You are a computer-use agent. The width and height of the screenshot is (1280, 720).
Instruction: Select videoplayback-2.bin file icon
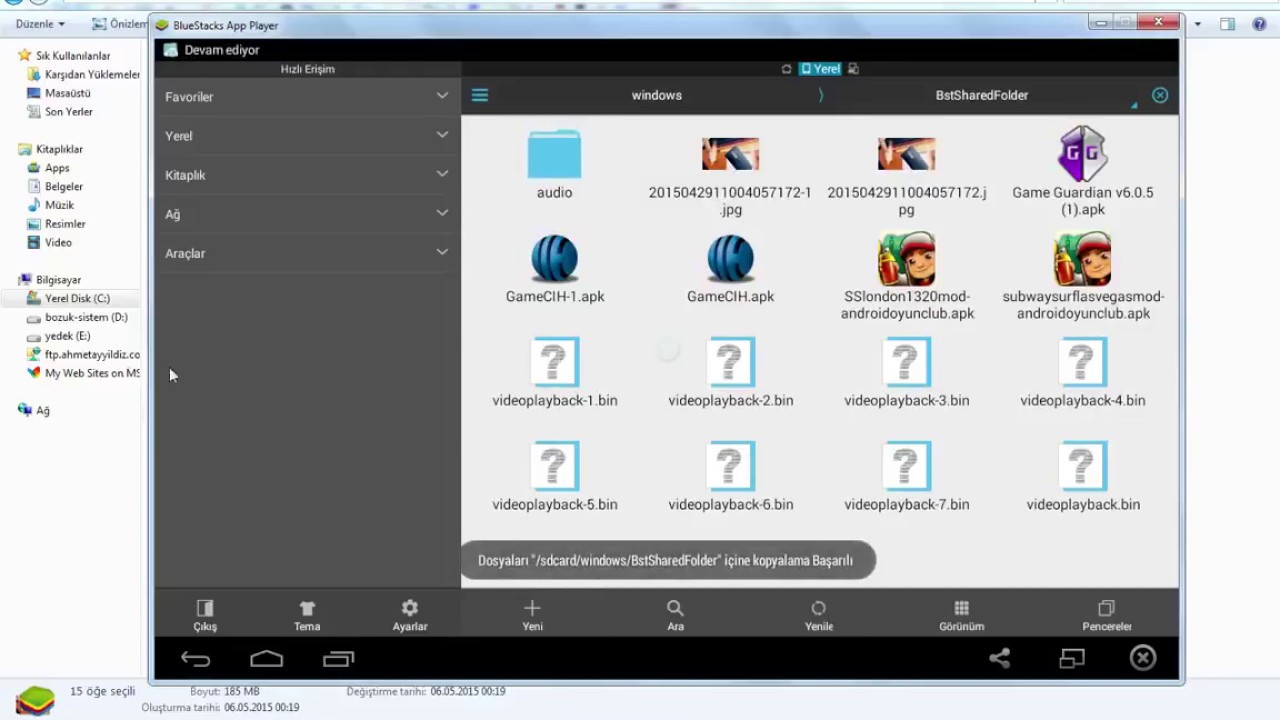[x=730, y=362]
